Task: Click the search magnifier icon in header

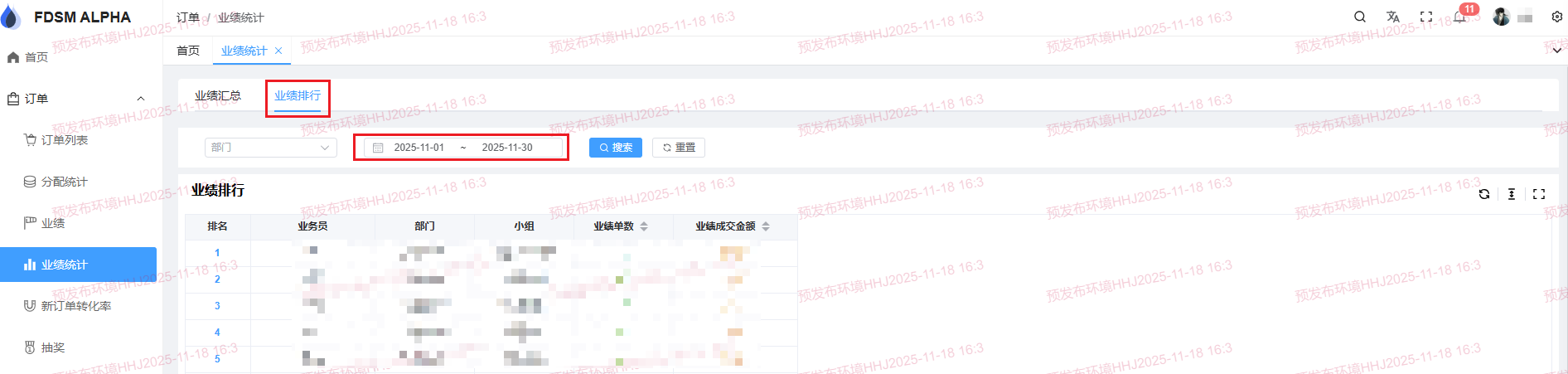Action: [1360, 17]
